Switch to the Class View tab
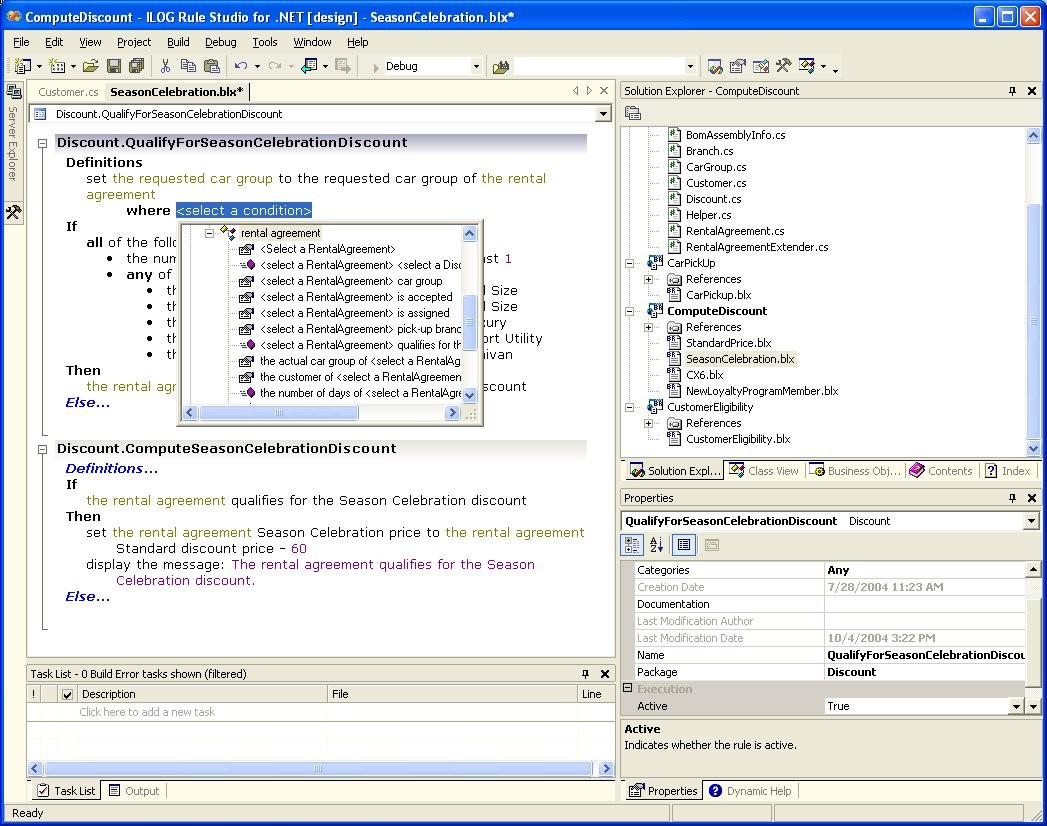The height and width of the screenshot is (826, 1047). click(765, 471)
